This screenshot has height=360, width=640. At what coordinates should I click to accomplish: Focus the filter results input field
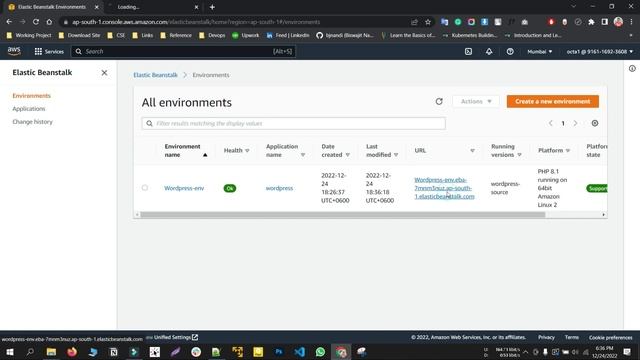click(293, 123)
